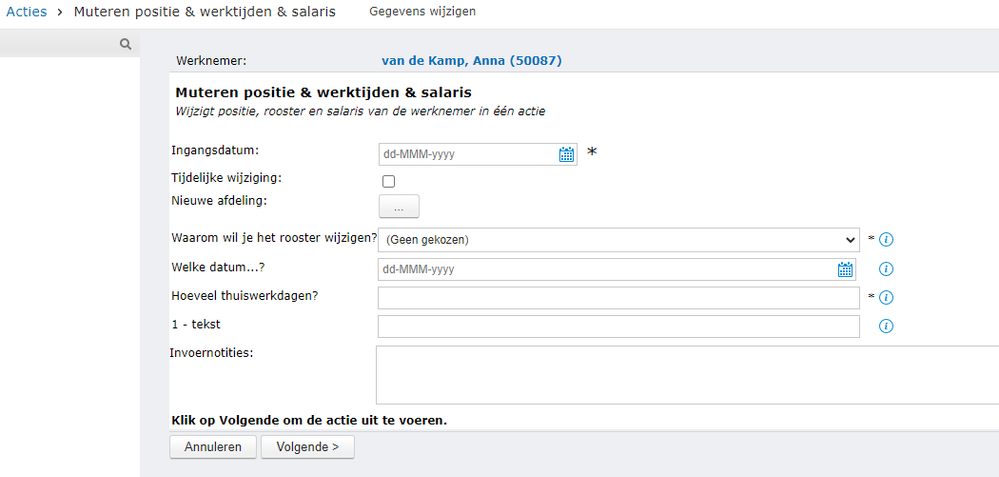The width and height of the screenshot is (999, 477).
Task: Show info for Hoeveel thuiswerkdagen field
Action: point(885,297)
